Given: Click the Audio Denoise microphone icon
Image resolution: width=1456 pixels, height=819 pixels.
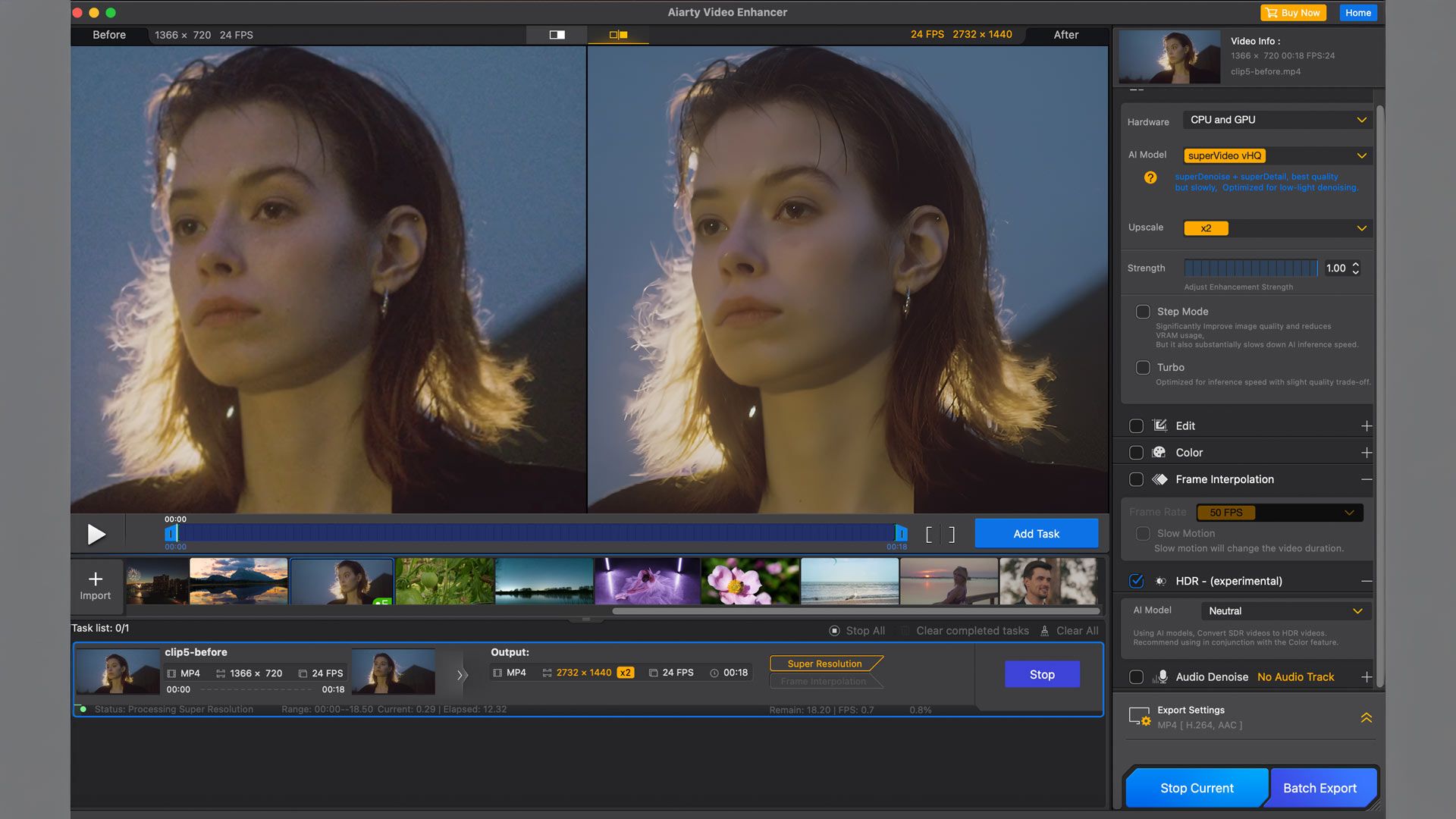Looking at the screenshot, I should (1161, 676).
